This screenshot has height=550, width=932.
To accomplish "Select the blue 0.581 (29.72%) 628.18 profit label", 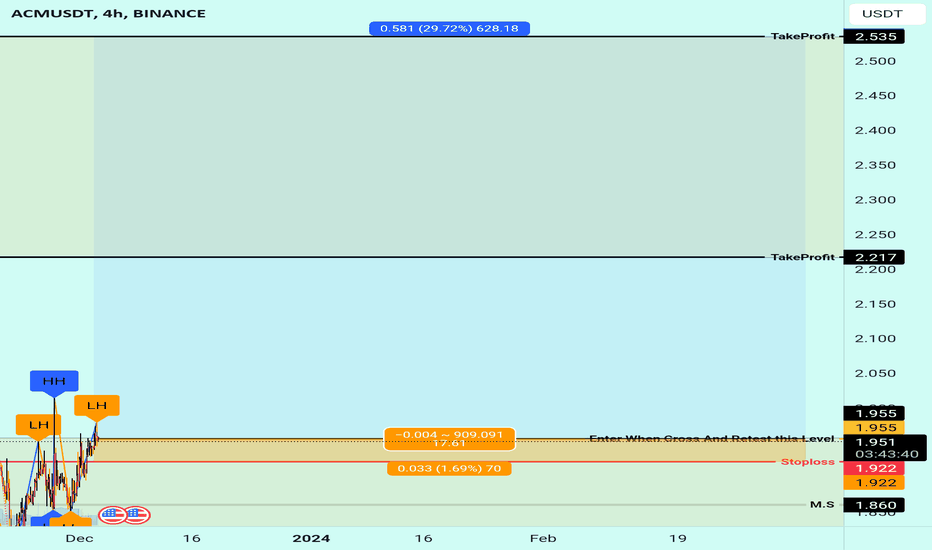I will (x=449, y=29).
